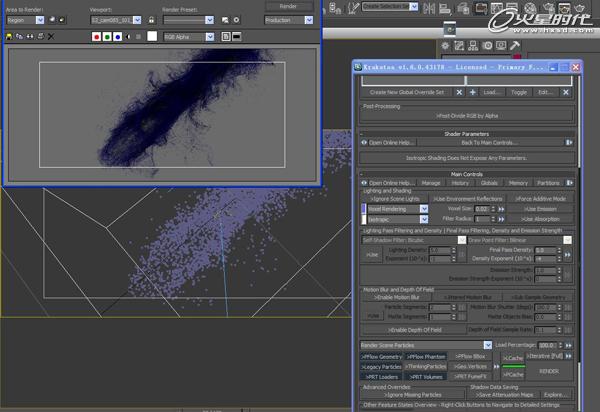Click the plus icon beside Create New Global Override Set
Image resolution: width=600 pixels, height=412 pixels.
tap(473, 91)
